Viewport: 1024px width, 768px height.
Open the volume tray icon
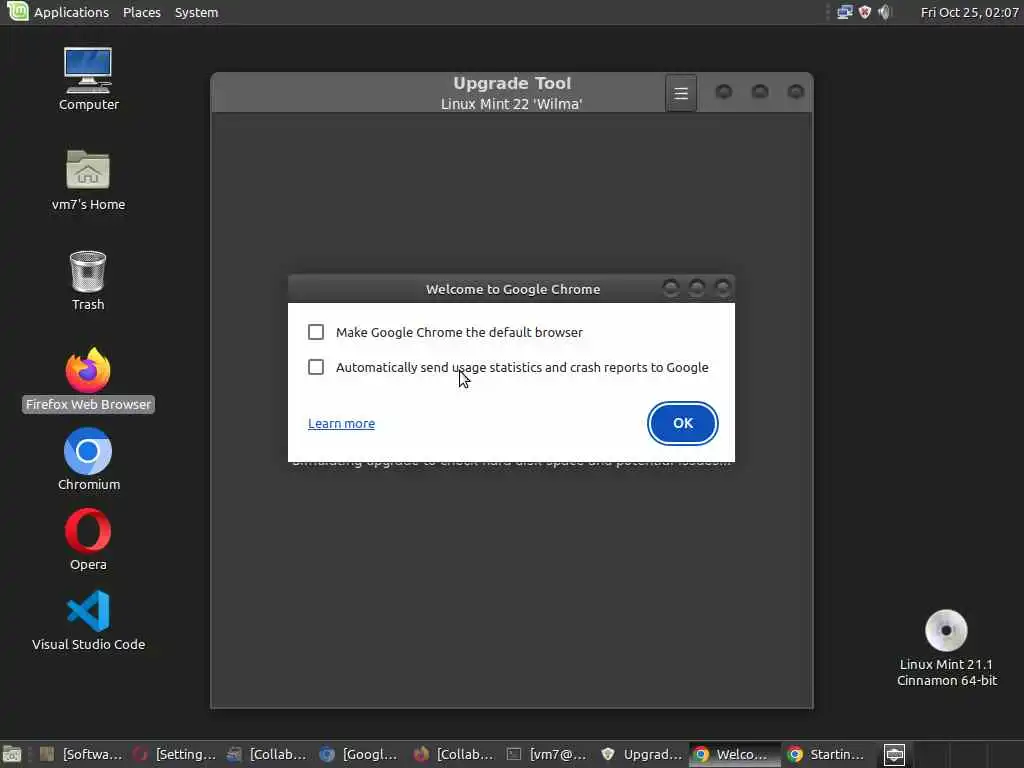pos(885,12)
